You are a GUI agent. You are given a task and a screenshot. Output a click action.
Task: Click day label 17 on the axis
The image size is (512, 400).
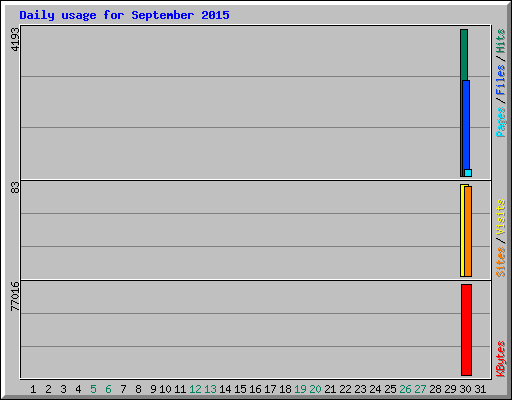pos(270,389)
